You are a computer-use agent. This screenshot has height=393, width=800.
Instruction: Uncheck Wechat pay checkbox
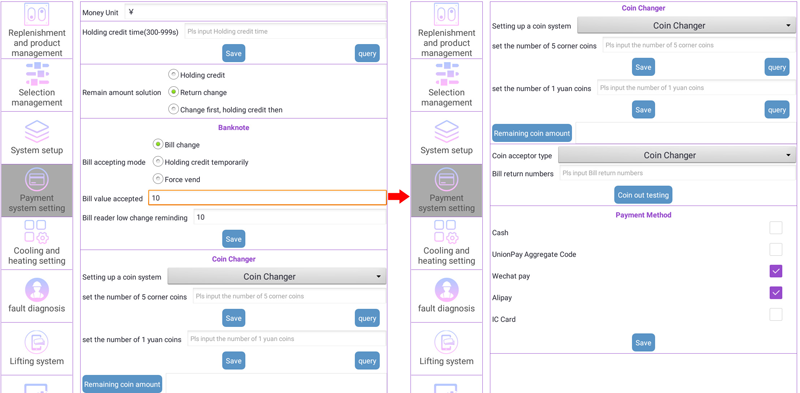[x=776, y=271]
